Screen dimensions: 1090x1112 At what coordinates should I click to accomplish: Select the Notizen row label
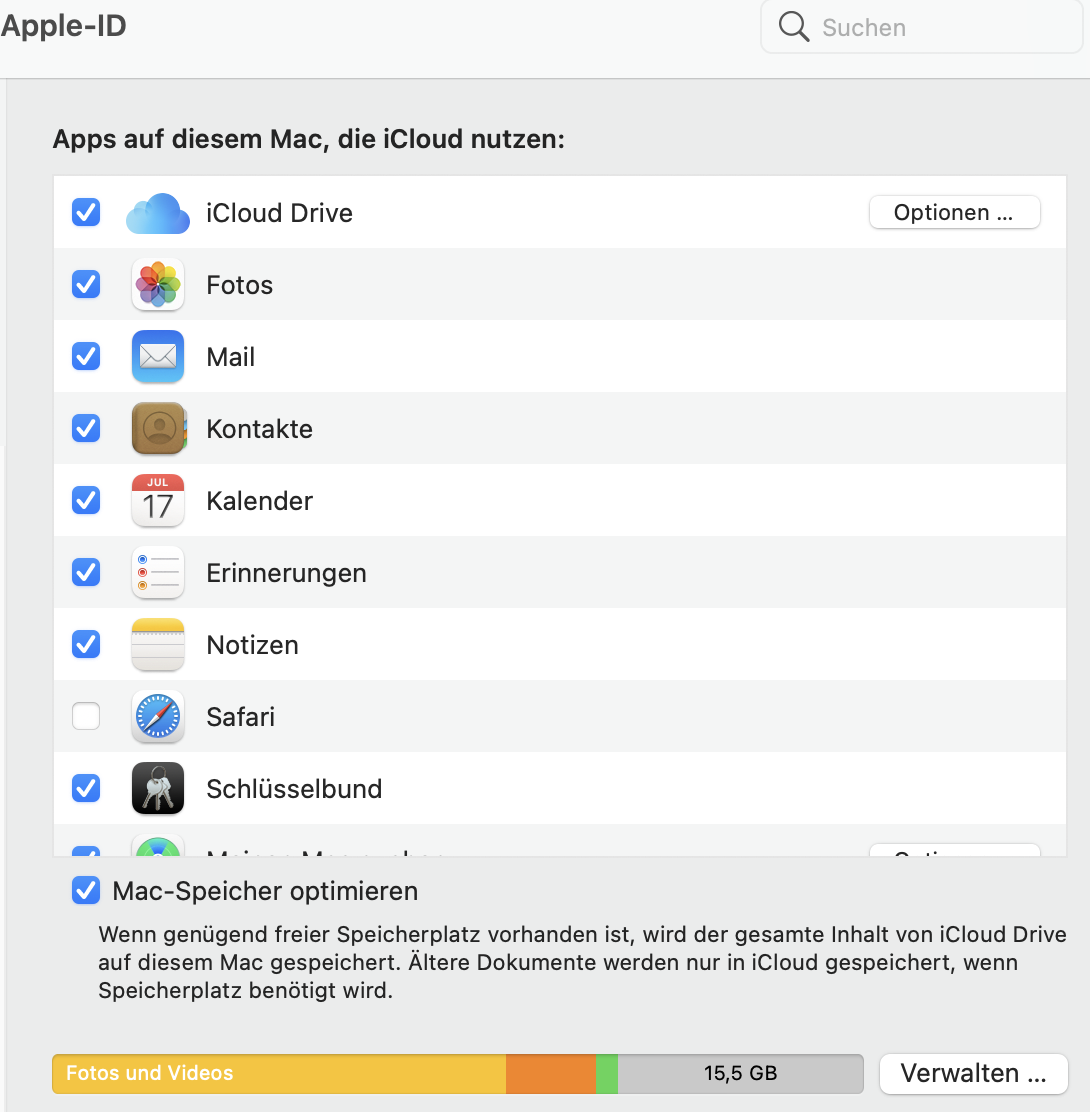coord(252,645)
